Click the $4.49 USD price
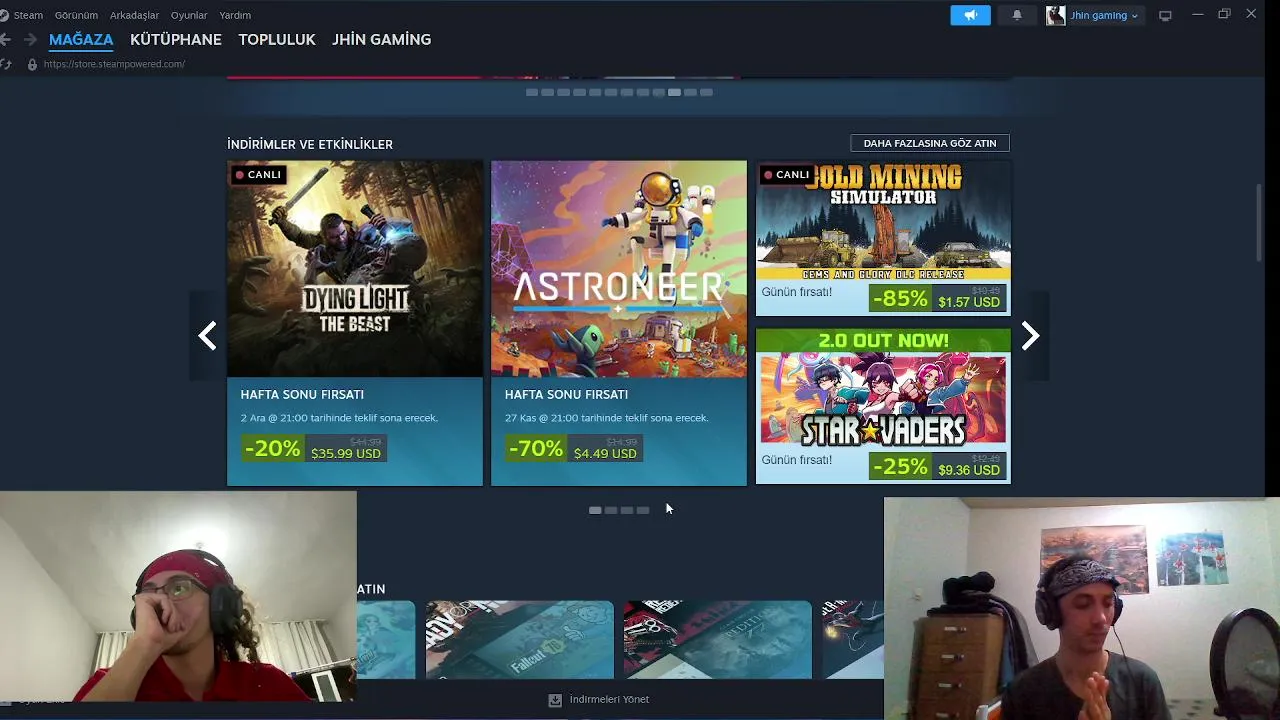 605,453
